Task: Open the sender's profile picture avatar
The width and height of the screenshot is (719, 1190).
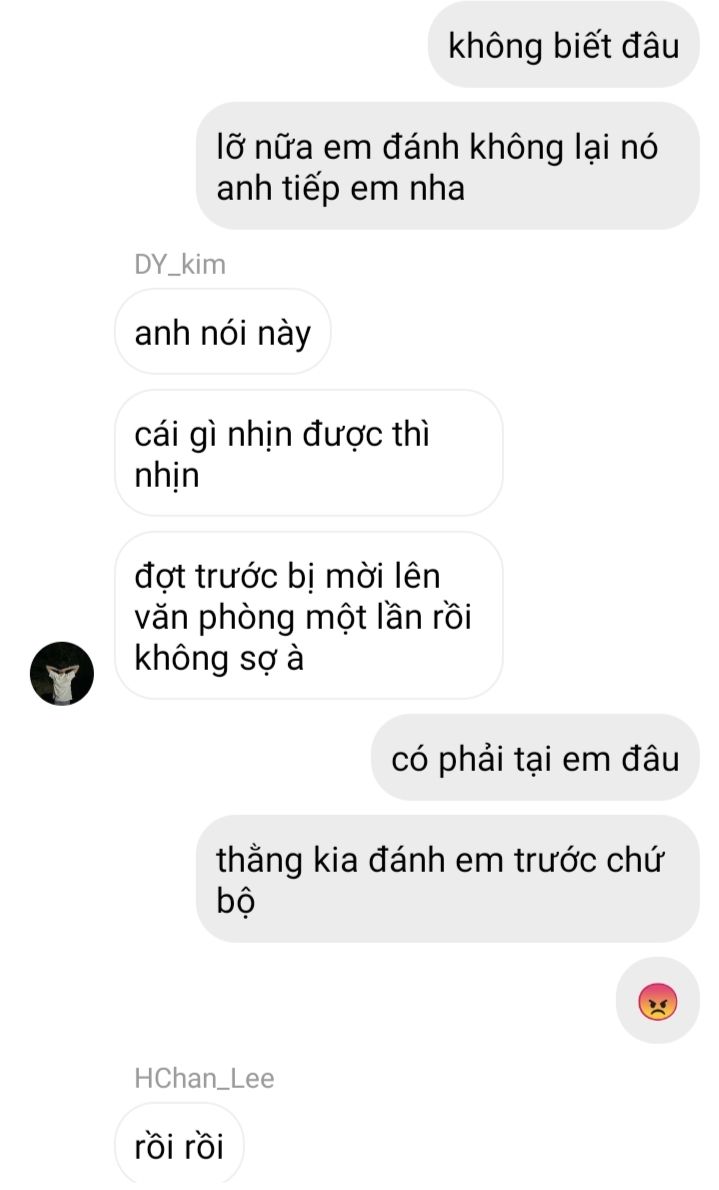Action: [61, 673]
